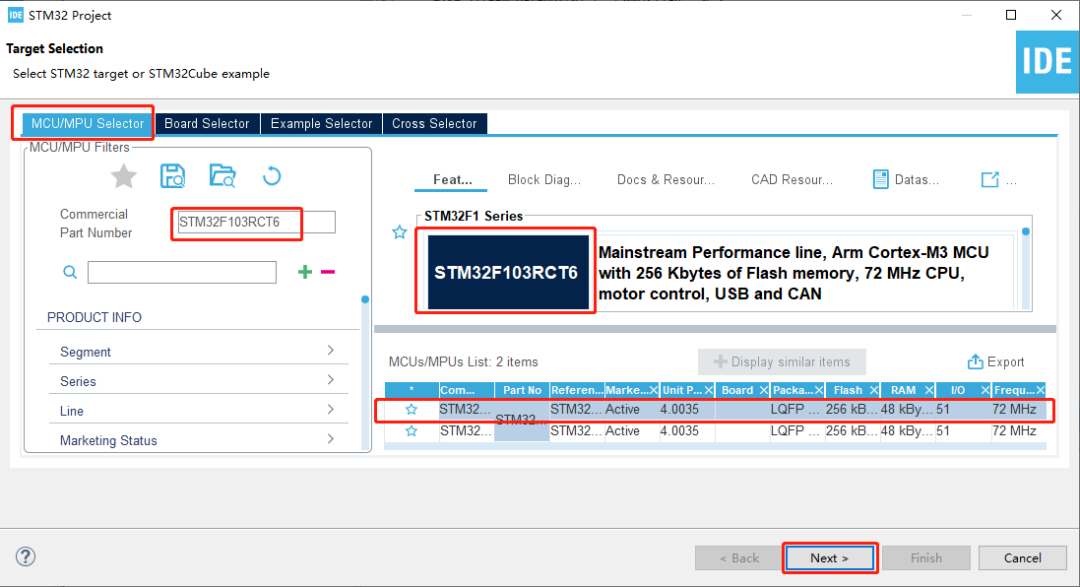This screenshot has width=1080, height=587.
Task: Click the filters panel scrollbar handle
Action: tap(365, 300)
